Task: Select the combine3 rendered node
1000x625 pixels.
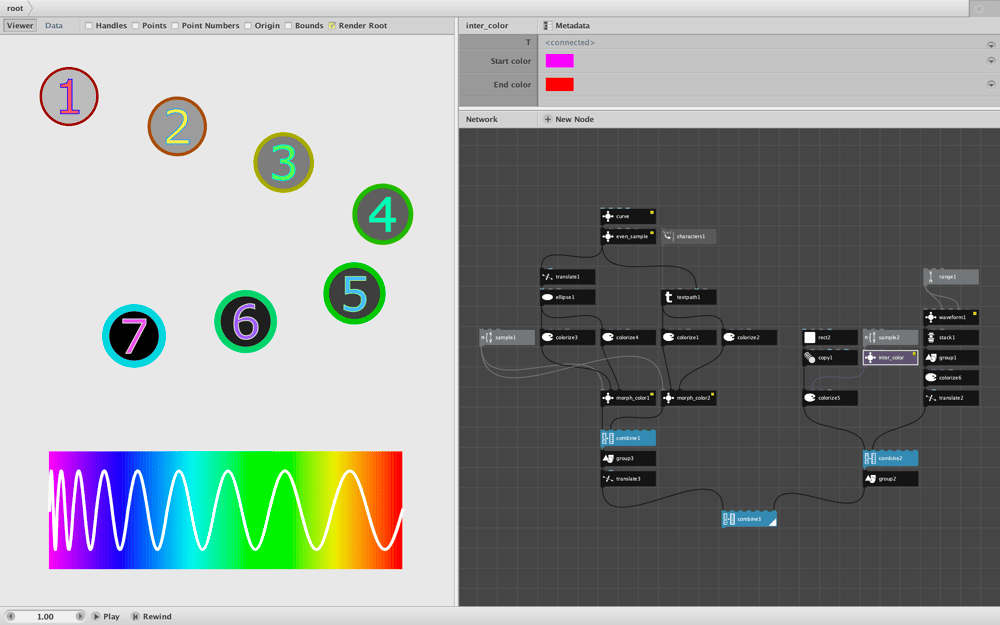Action: (749, 519)
